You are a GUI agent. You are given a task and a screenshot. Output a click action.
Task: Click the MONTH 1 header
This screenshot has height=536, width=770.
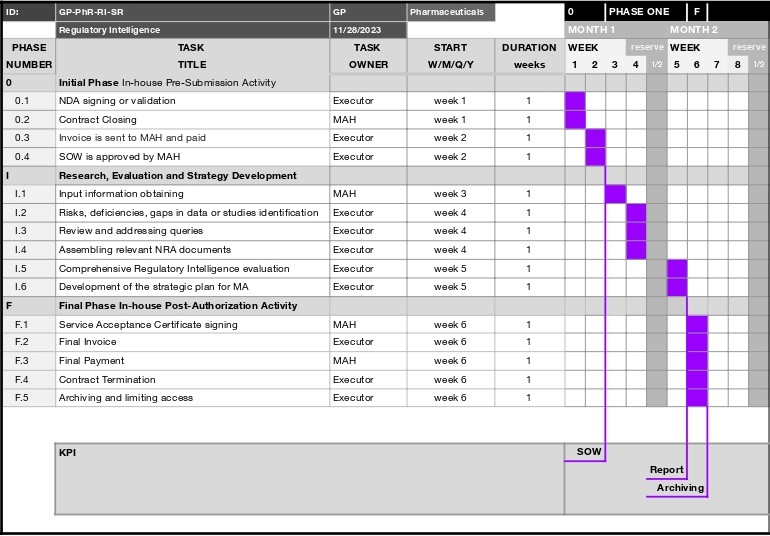coord(592,30)
